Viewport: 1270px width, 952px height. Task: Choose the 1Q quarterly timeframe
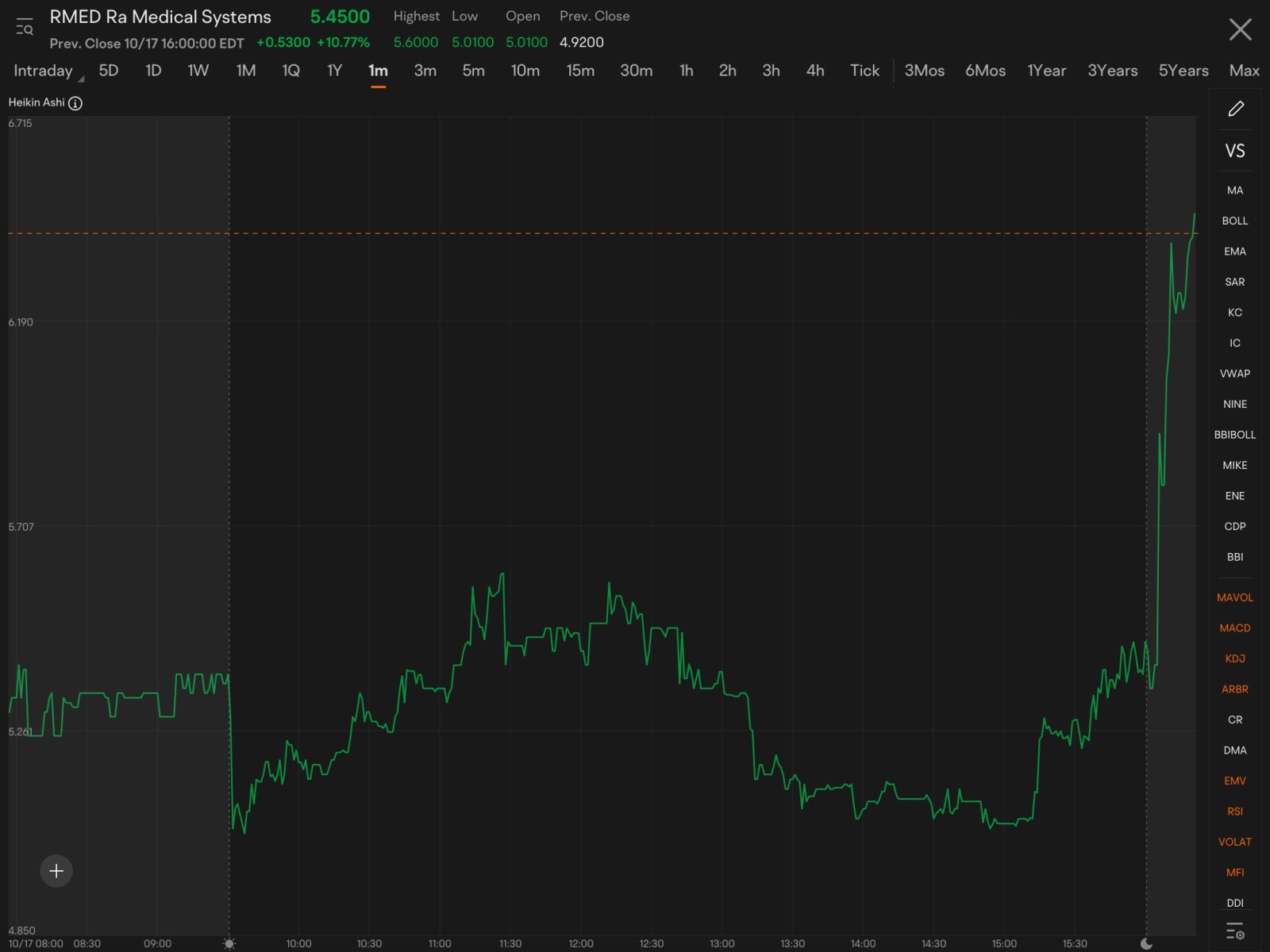[291, 71]
